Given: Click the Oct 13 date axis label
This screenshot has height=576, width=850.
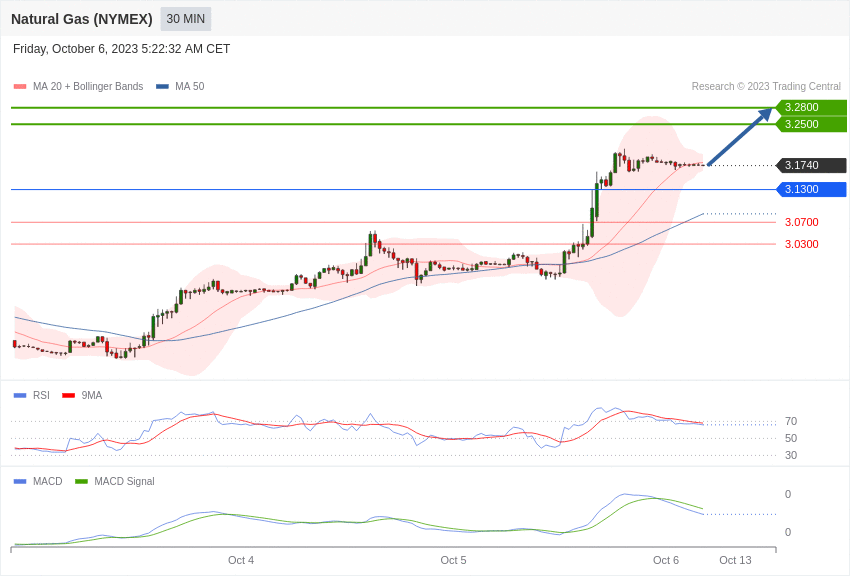Looking at the screenshot, I should [735, 560].
